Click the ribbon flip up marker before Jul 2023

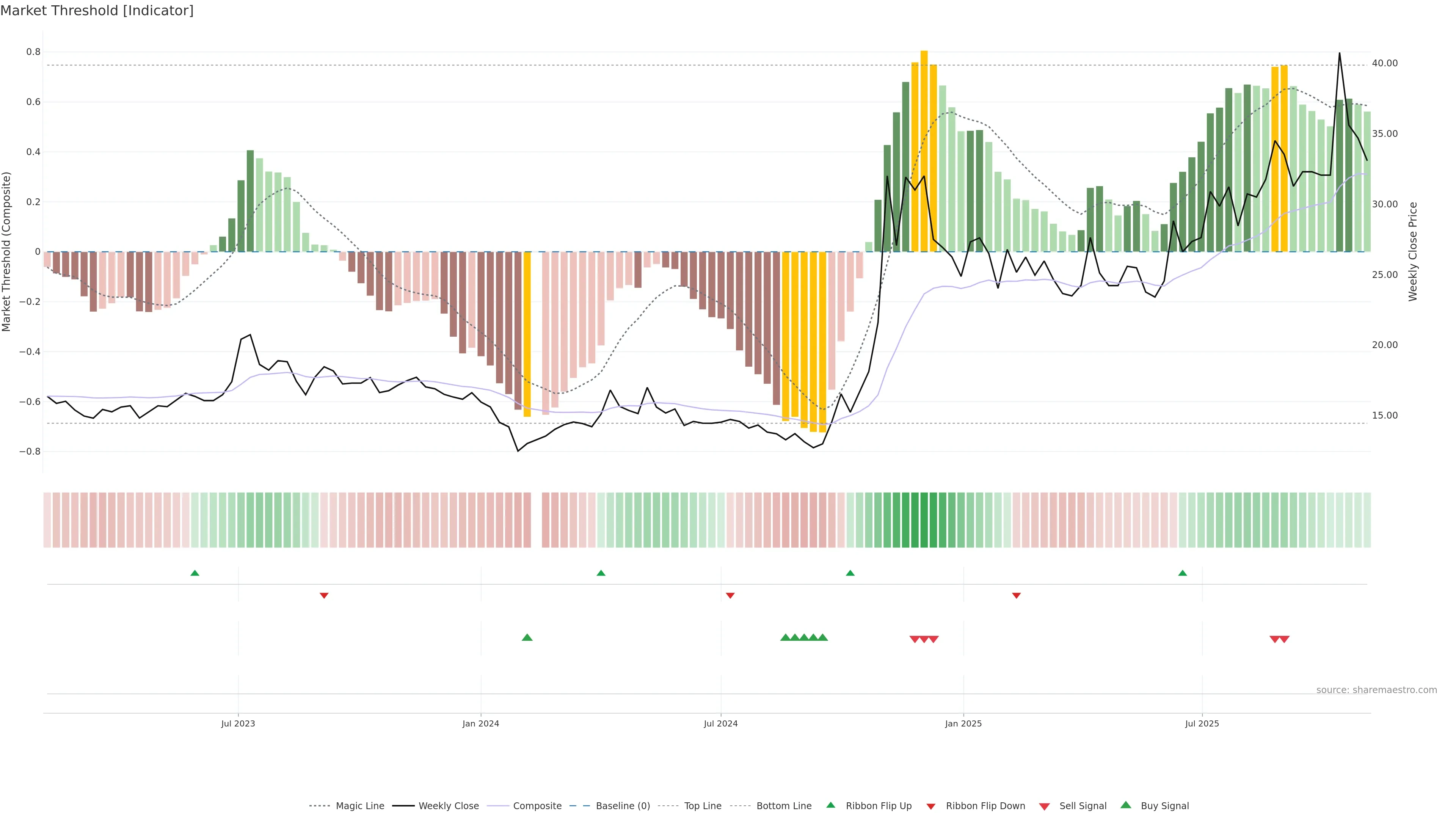pos(195,573)
